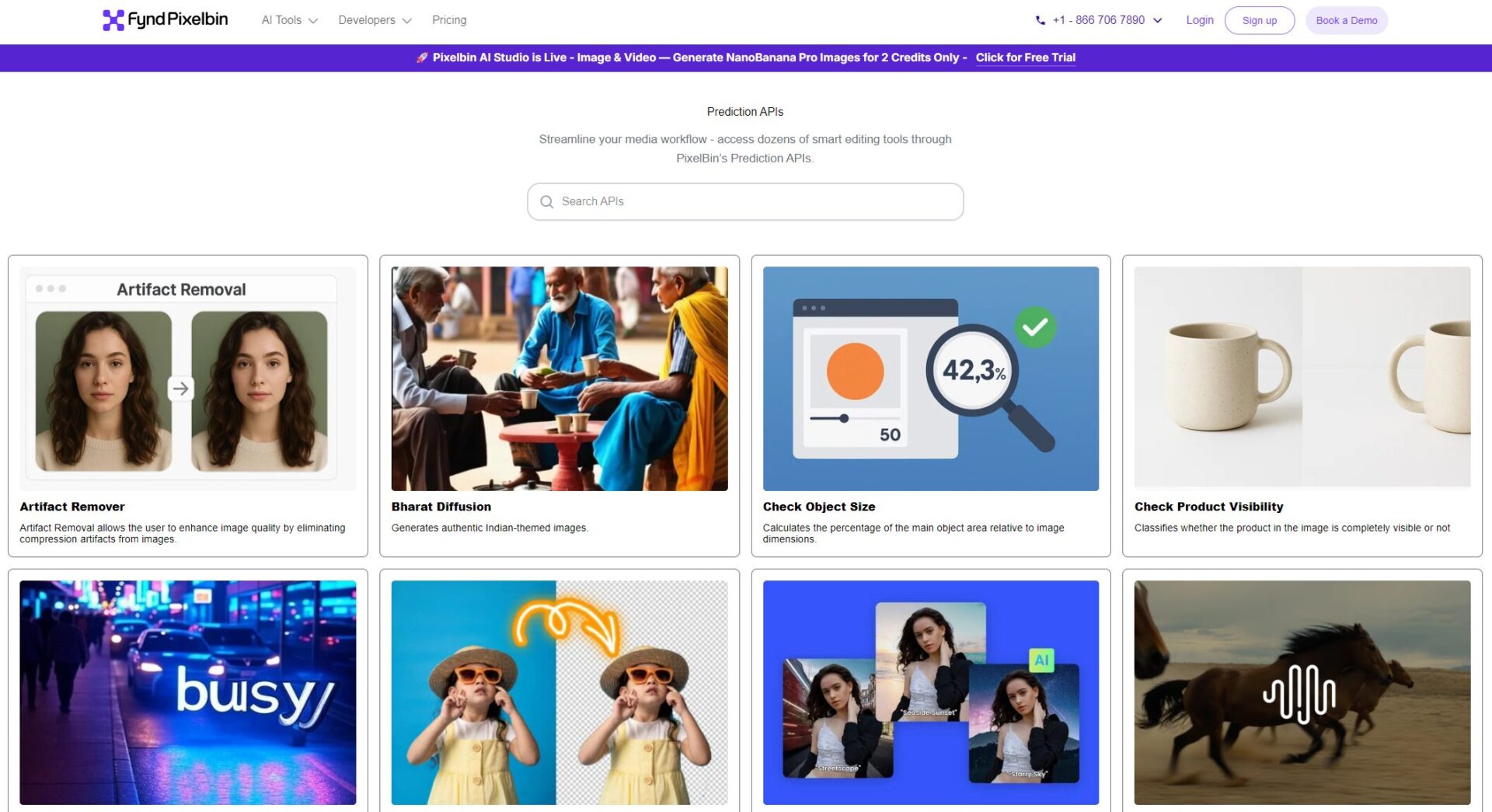Click the green checkmark in Check Object Size image
1492x812 pixels.
1034,327
